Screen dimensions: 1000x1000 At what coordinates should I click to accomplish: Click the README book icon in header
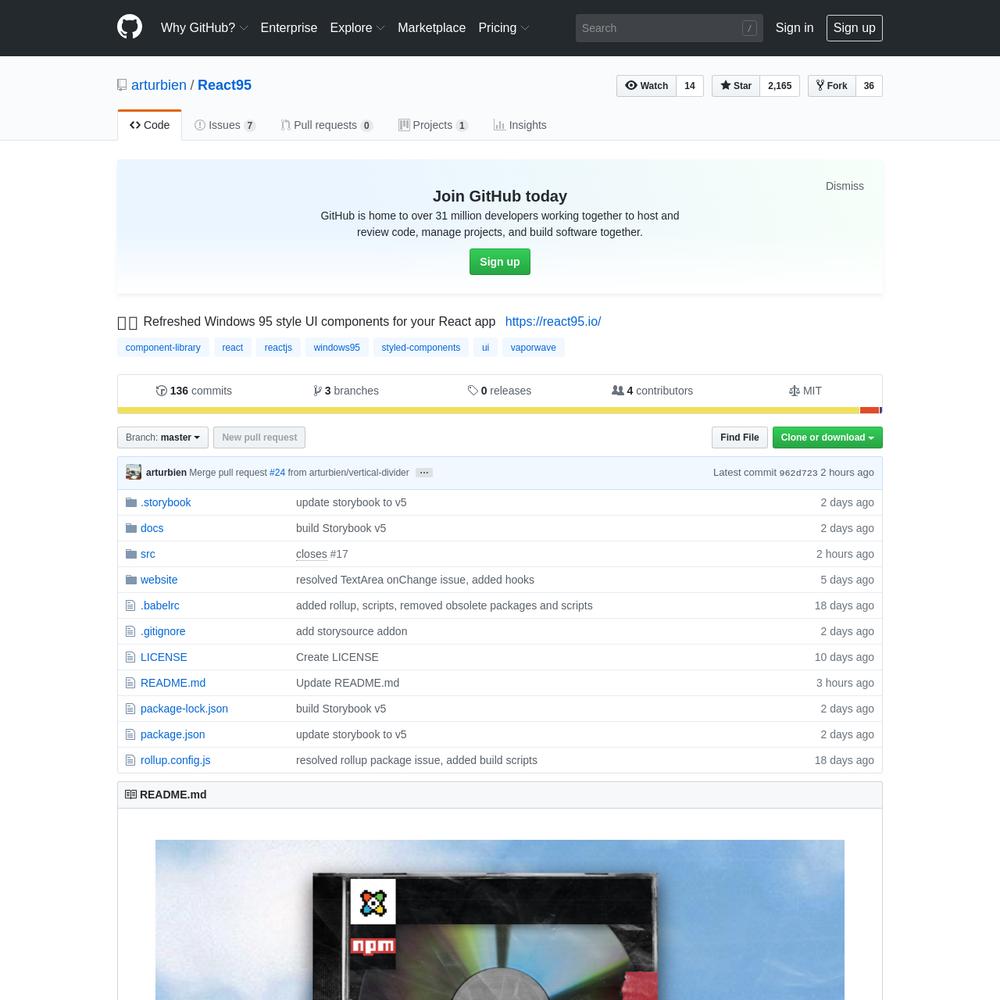pos(131,795)
